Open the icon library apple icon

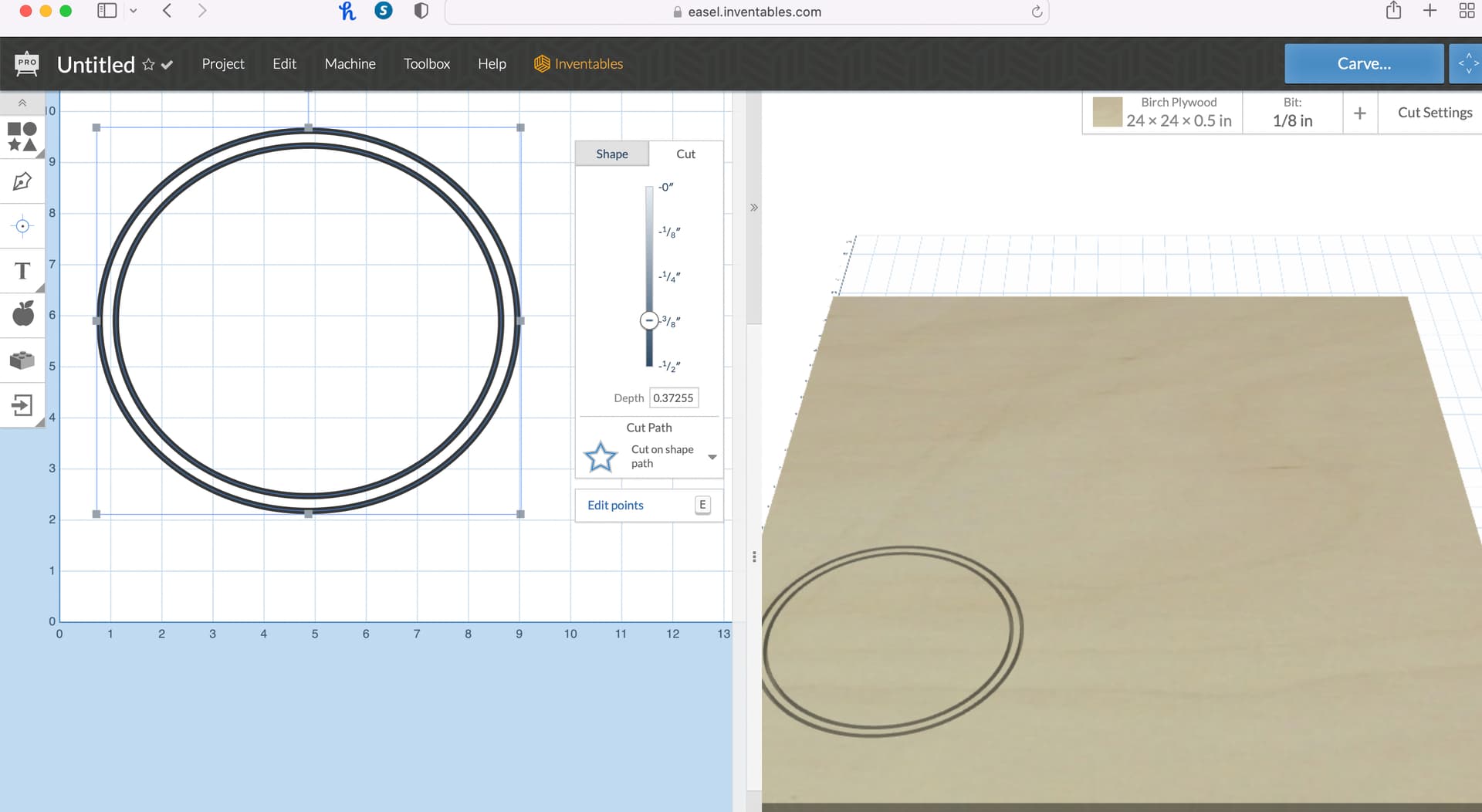tap(22, 314)
